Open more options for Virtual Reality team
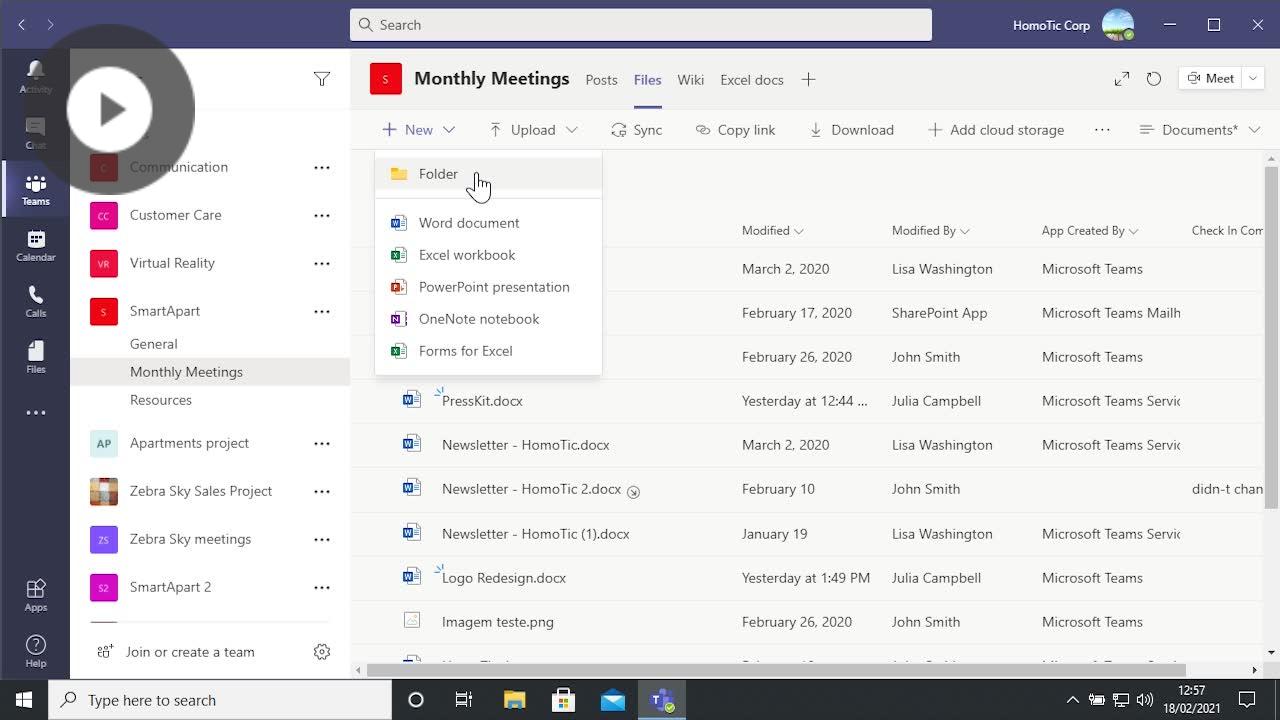The image size is (1280, 720). coord(322,263)
